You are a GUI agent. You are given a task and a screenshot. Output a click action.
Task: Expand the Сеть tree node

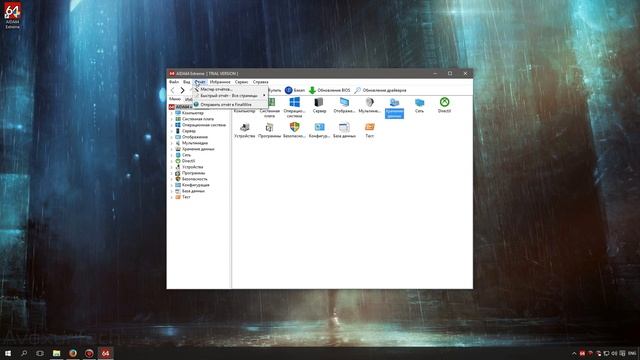tap(172, 155)
